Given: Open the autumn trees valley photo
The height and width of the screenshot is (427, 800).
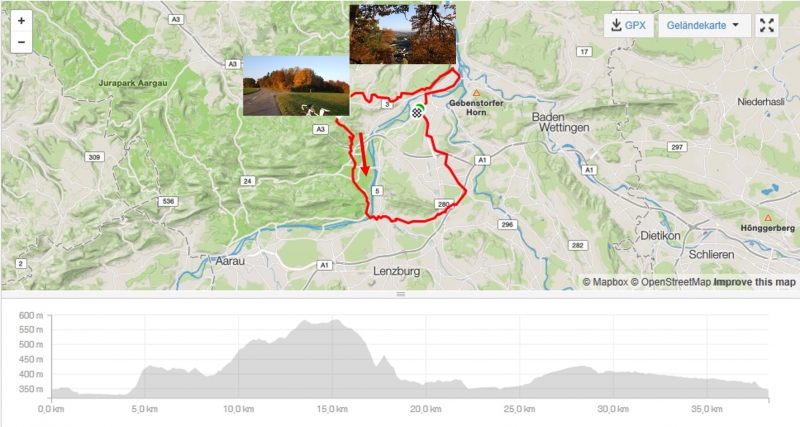Looking at the screenshot, I should point(403,34).
